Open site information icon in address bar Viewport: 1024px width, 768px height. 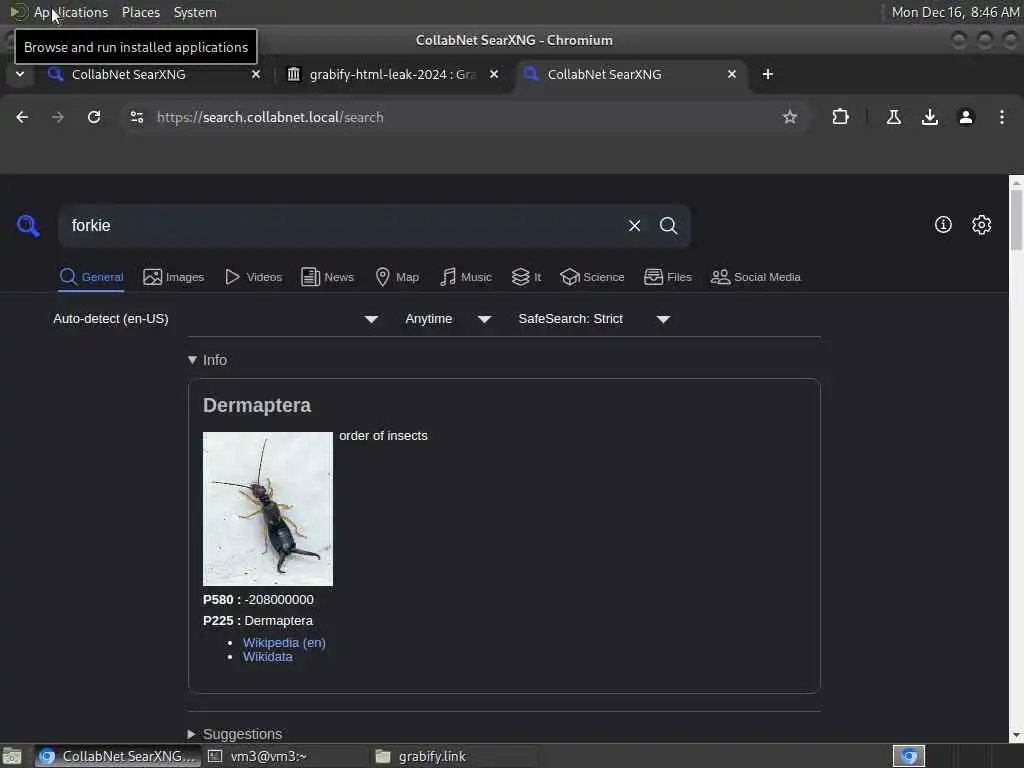coord(136,117)
